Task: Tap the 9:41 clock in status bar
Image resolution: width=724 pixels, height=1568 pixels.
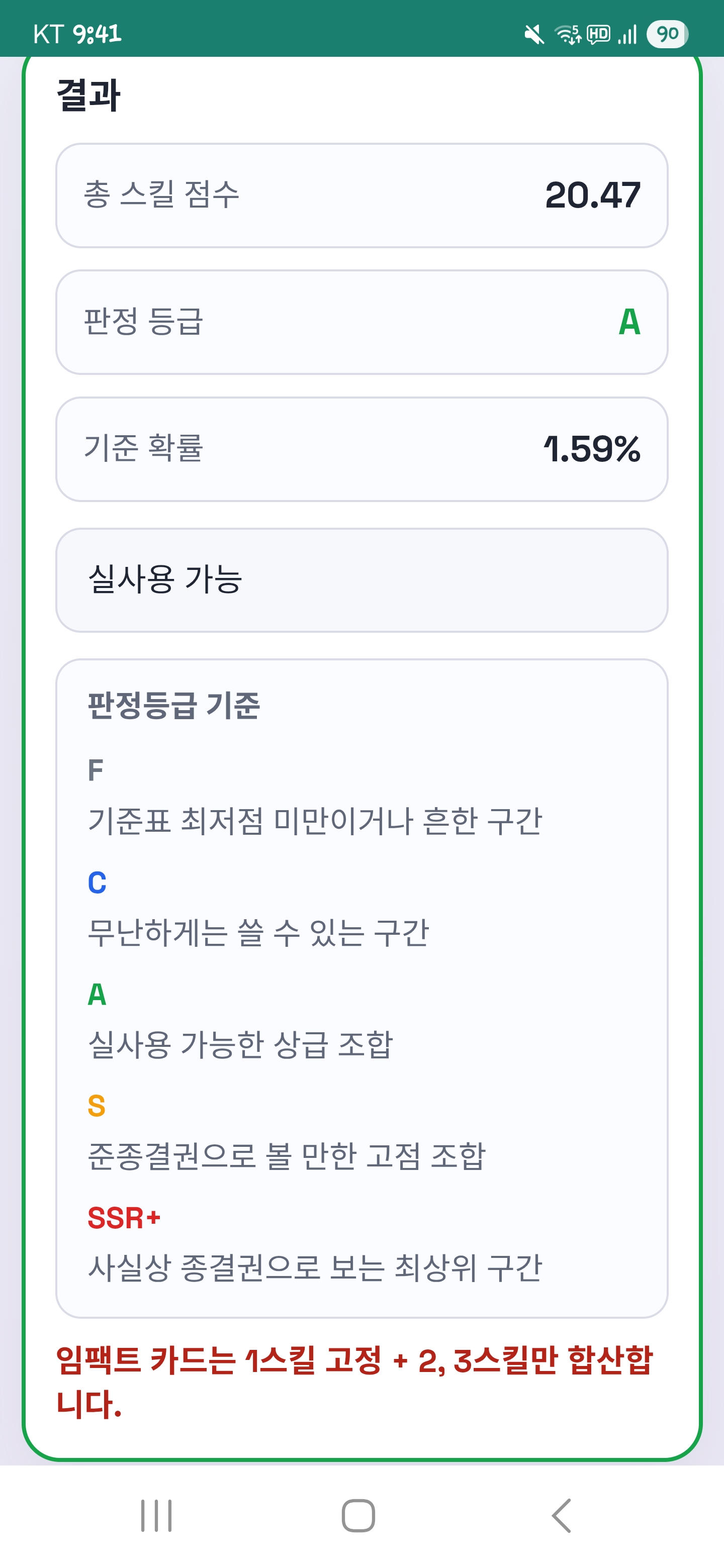Action: point(97,34)
